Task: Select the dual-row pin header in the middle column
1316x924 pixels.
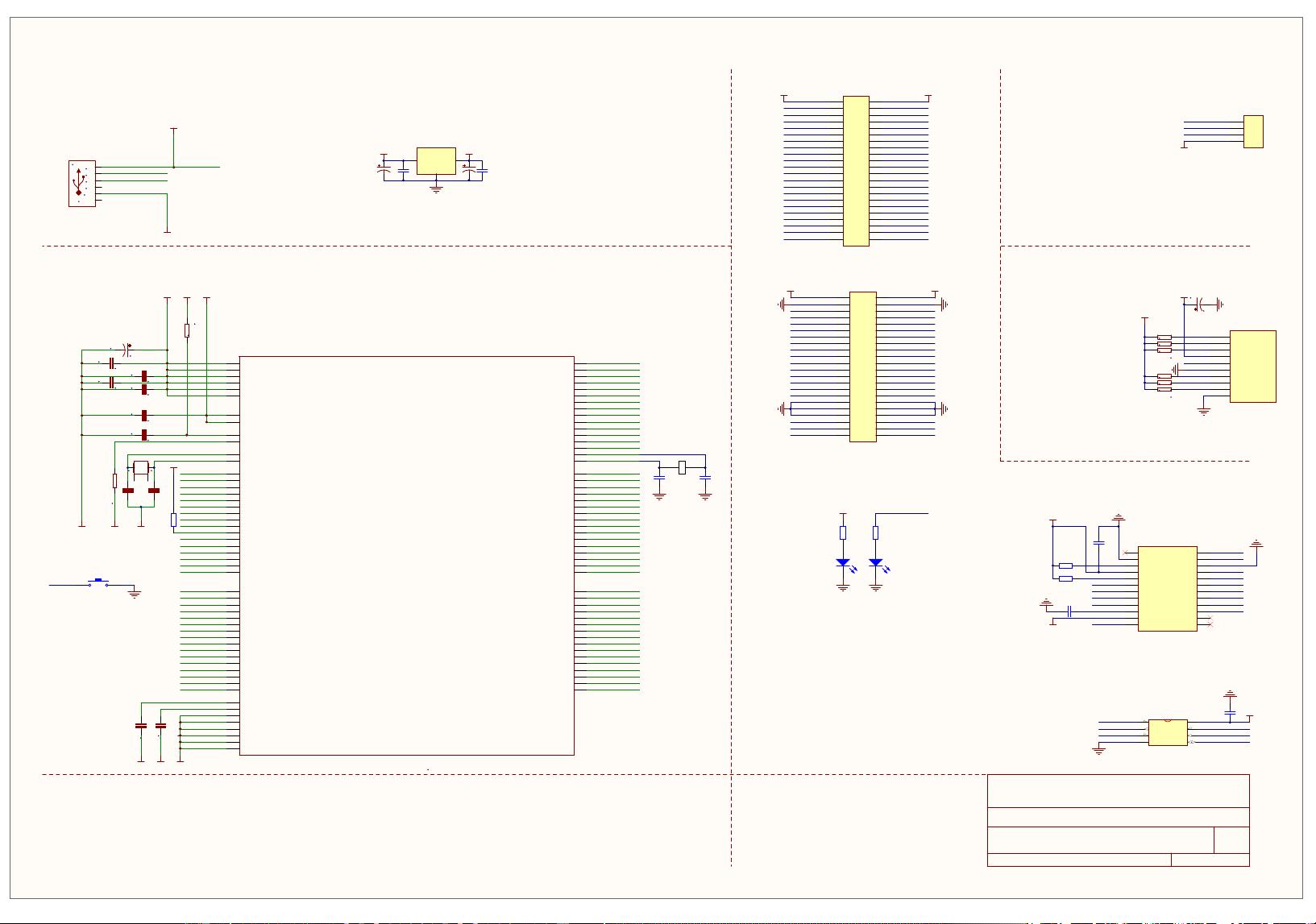Action: [x=862, y=367]
